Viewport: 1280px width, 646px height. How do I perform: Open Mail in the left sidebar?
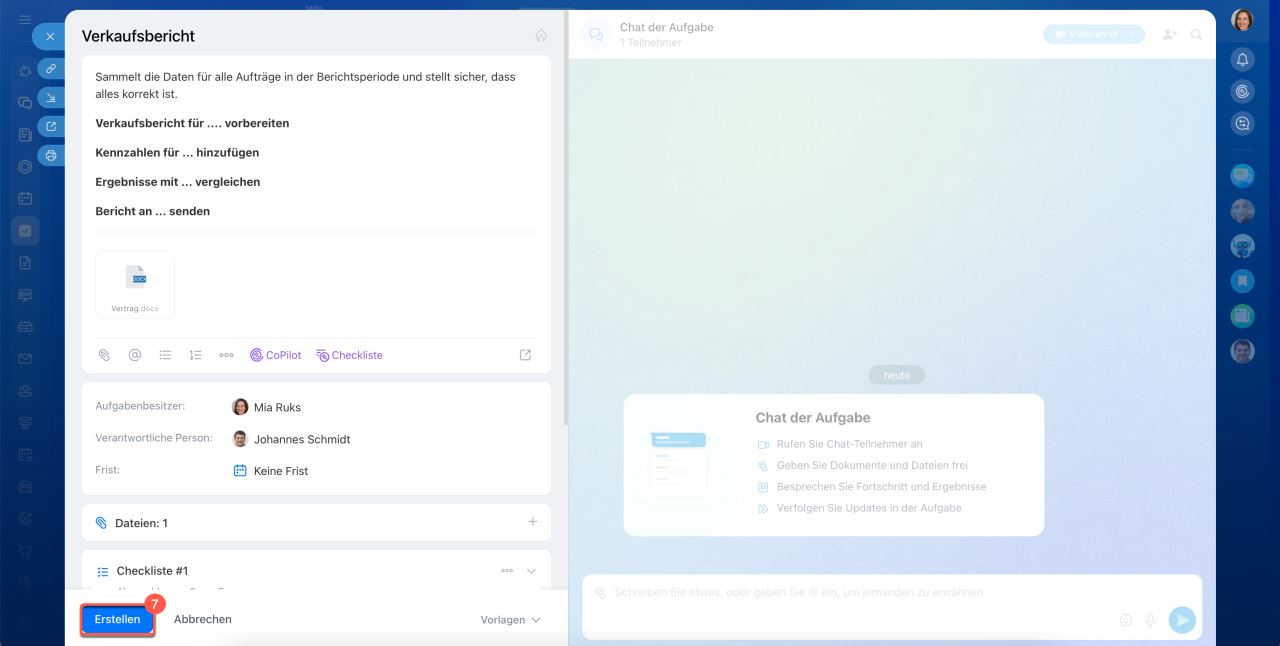point(25,359)
